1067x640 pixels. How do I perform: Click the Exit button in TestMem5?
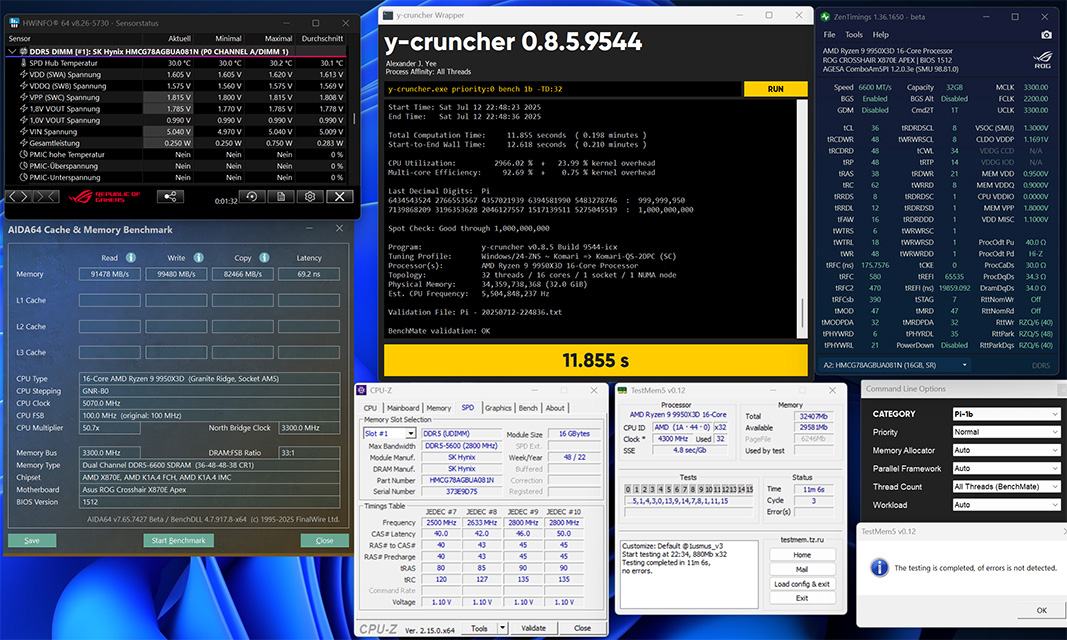point(802,599)
